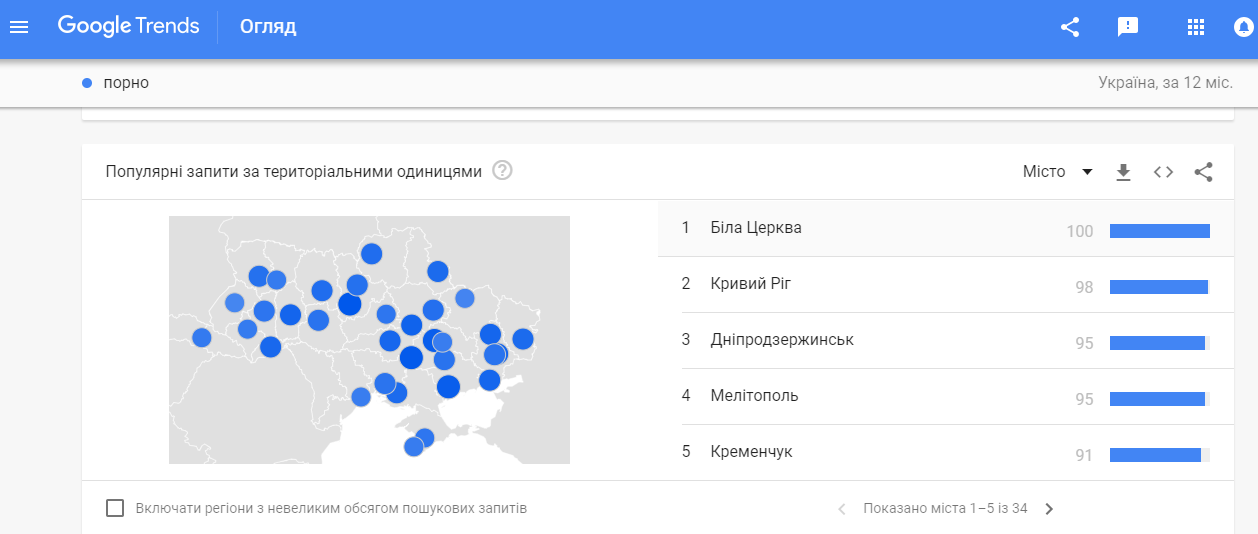Image resolution: width=1258 pixels, height=534 pixels.
Task: Click the help question mark icon
Action: click(503, 171)
